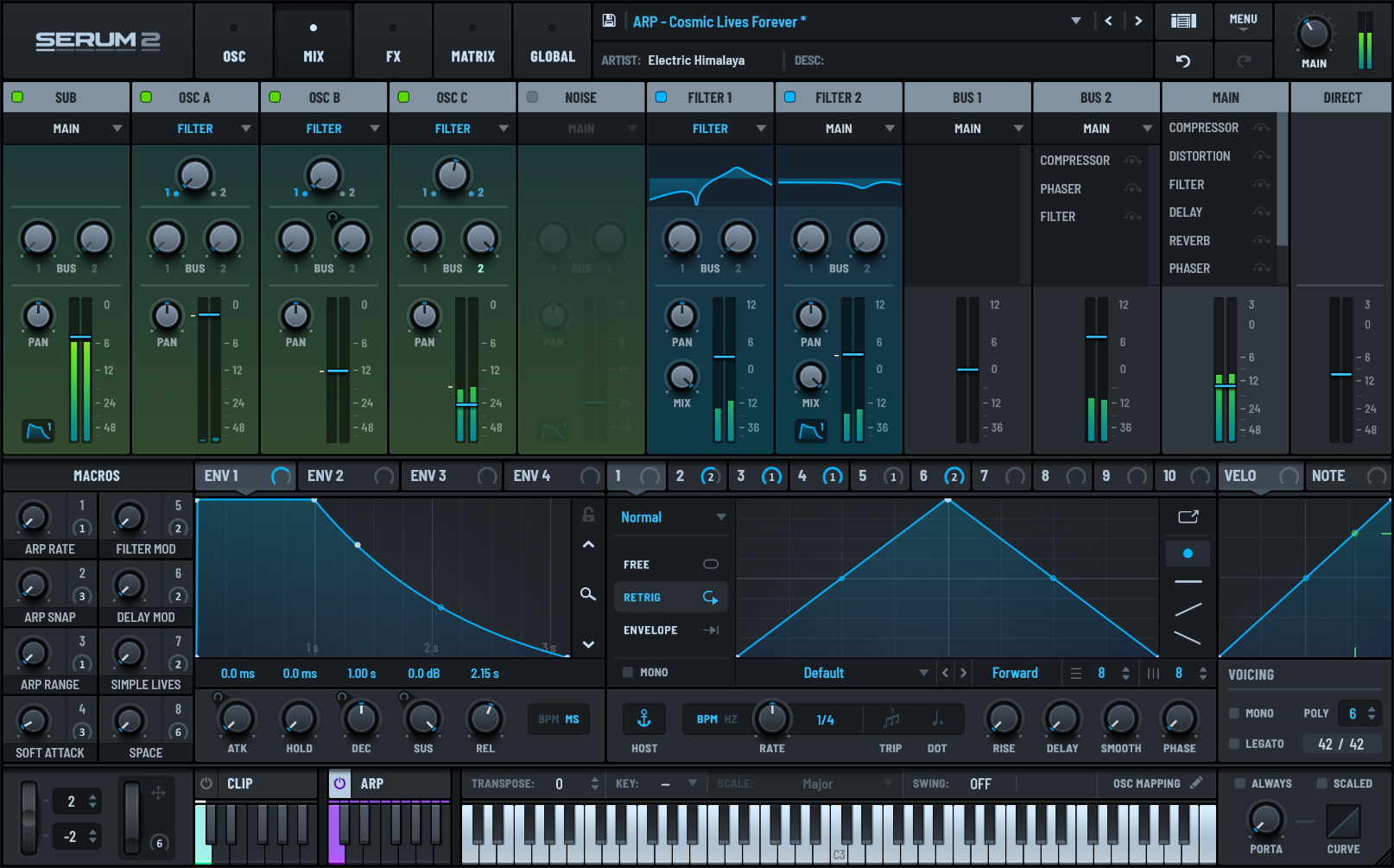Redo the undone change

coord(1244,60)
